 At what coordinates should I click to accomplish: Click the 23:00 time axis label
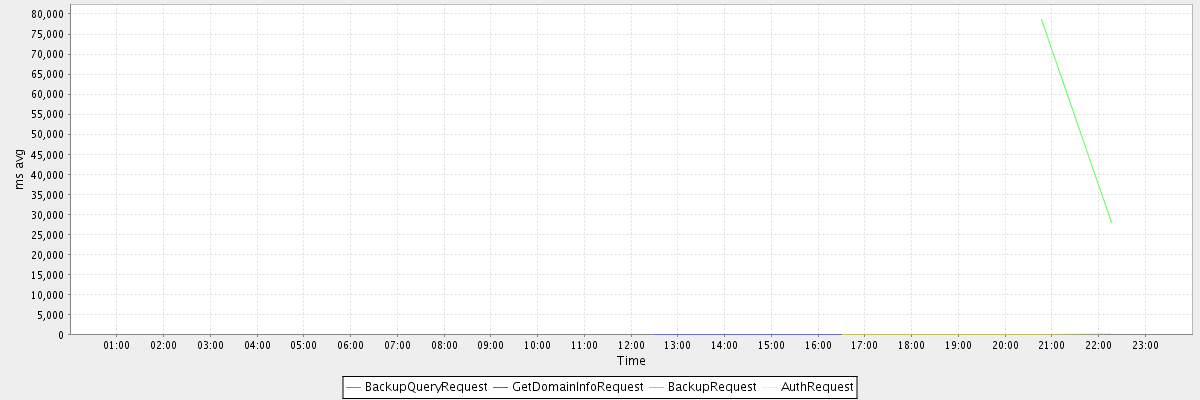point(1145,345)
